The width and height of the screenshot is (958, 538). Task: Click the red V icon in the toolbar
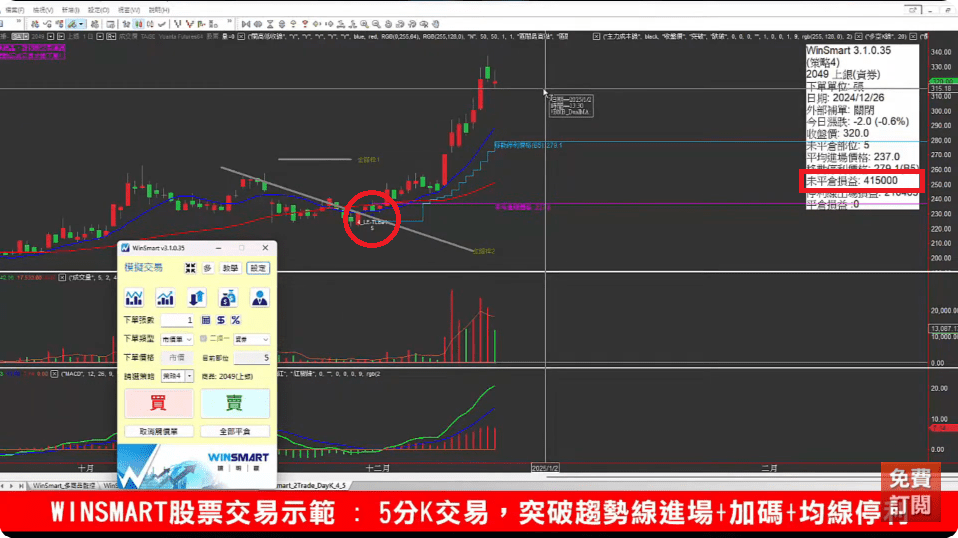pos(189,24)
